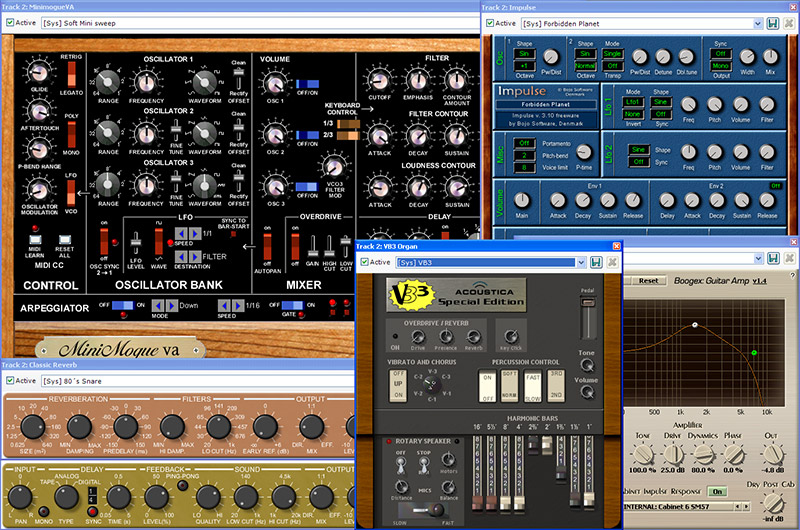
Task: Toggle the Retrig/Legato switch
Action: click(x=71, y=74)
